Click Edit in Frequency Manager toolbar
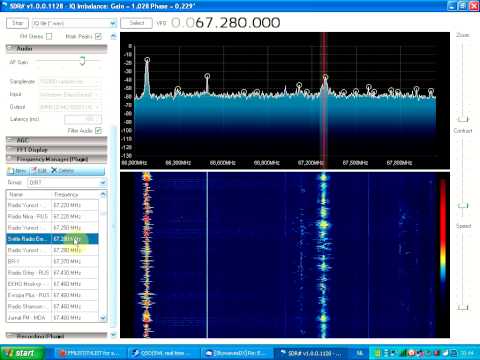The height and width of the screenshot is (360, 480). click(39, 171)
